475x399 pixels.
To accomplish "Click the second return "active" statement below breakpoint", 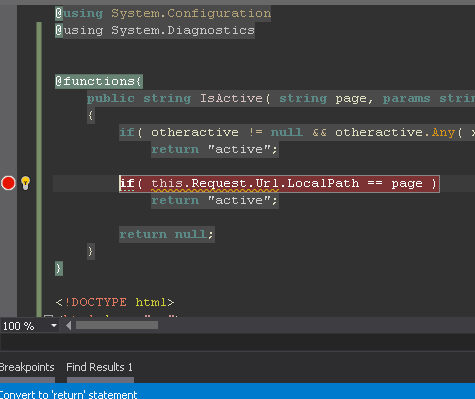I will [x=215, y=200].
